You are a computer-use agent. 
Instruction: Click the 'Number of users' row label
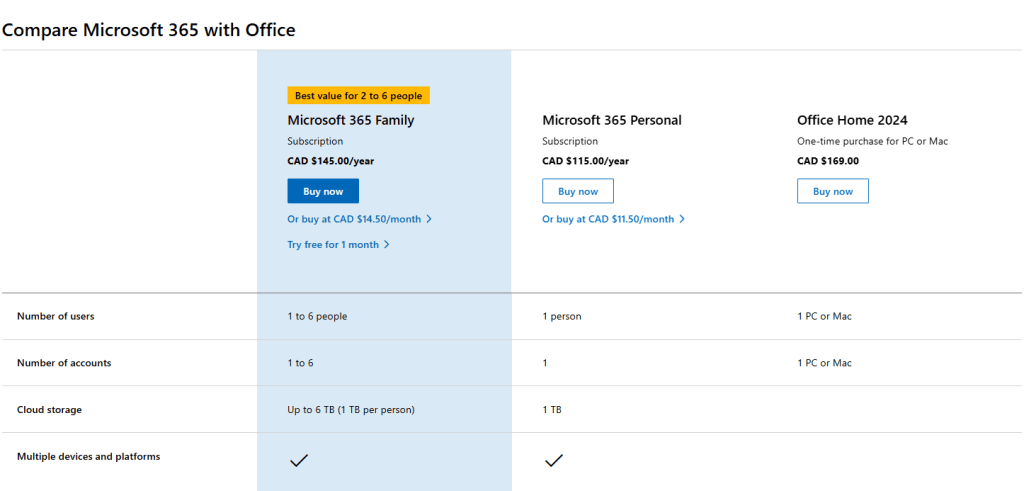[x=56, y=316]
